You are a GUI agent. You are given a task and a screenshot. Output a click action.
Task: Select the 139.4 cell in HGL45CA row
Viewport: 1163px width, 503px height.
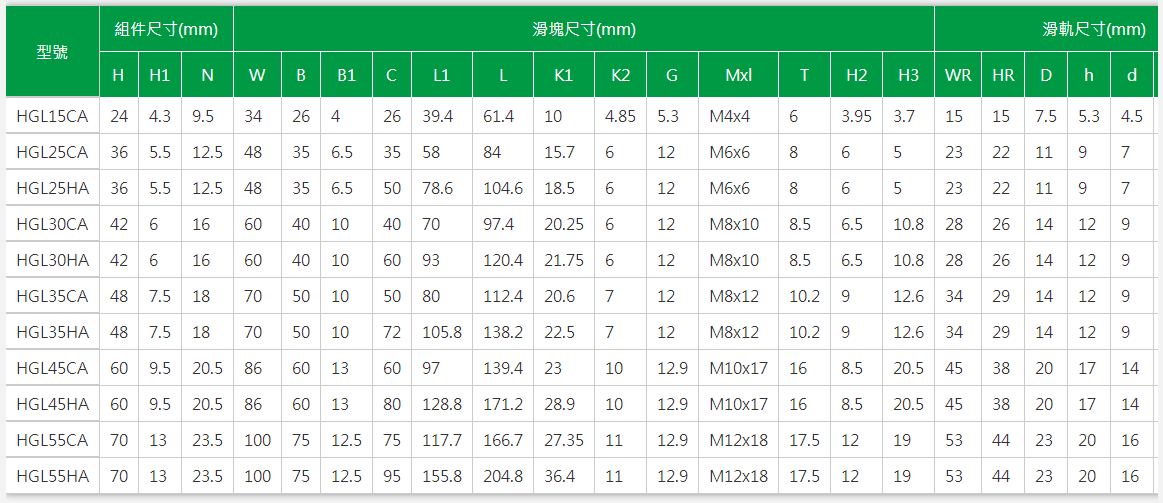coord(503,368)
